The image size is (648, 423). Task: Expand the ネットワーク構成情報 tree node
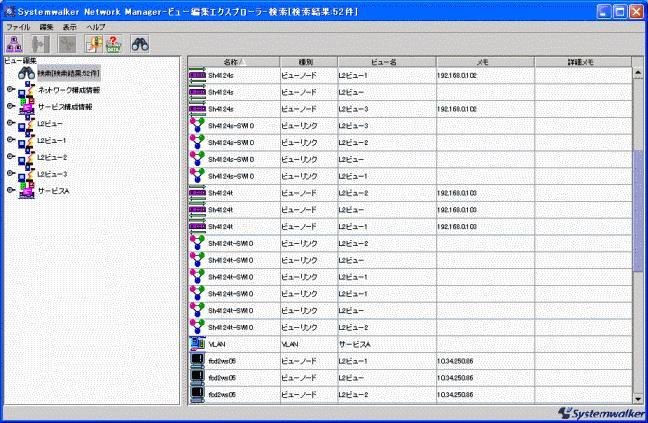(x=10, y=91)
